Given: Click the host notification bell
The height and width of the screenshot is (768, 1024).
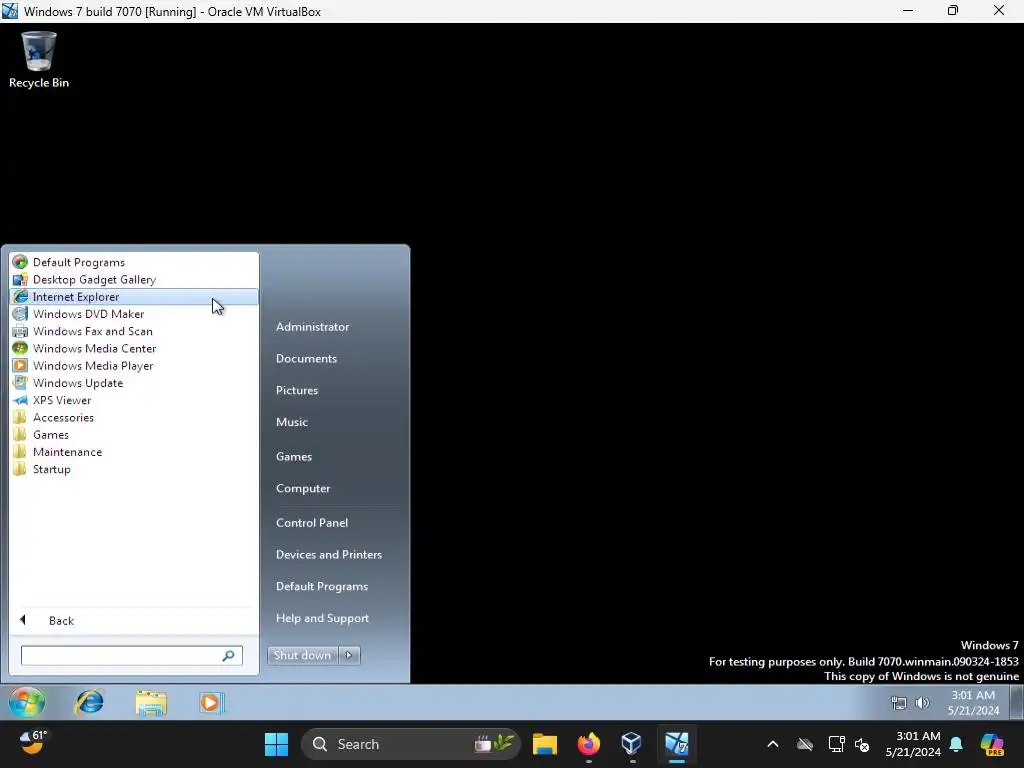Looking at the screenshot, I should coord(956,744).
